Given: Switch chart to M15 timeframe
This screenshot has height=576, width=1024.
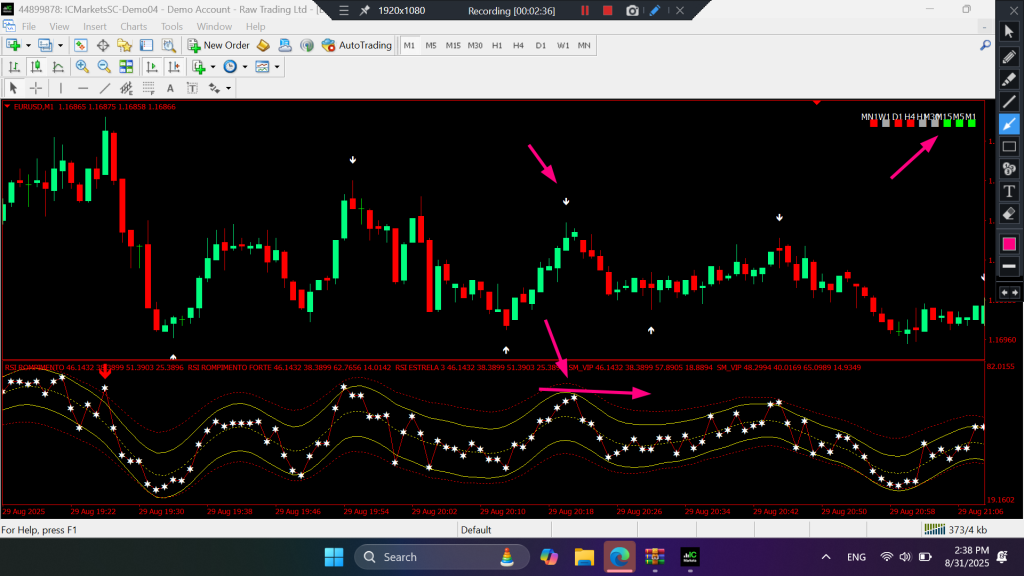Looking at the screenshot, I should pyautogui.click(x=453, y=45).
